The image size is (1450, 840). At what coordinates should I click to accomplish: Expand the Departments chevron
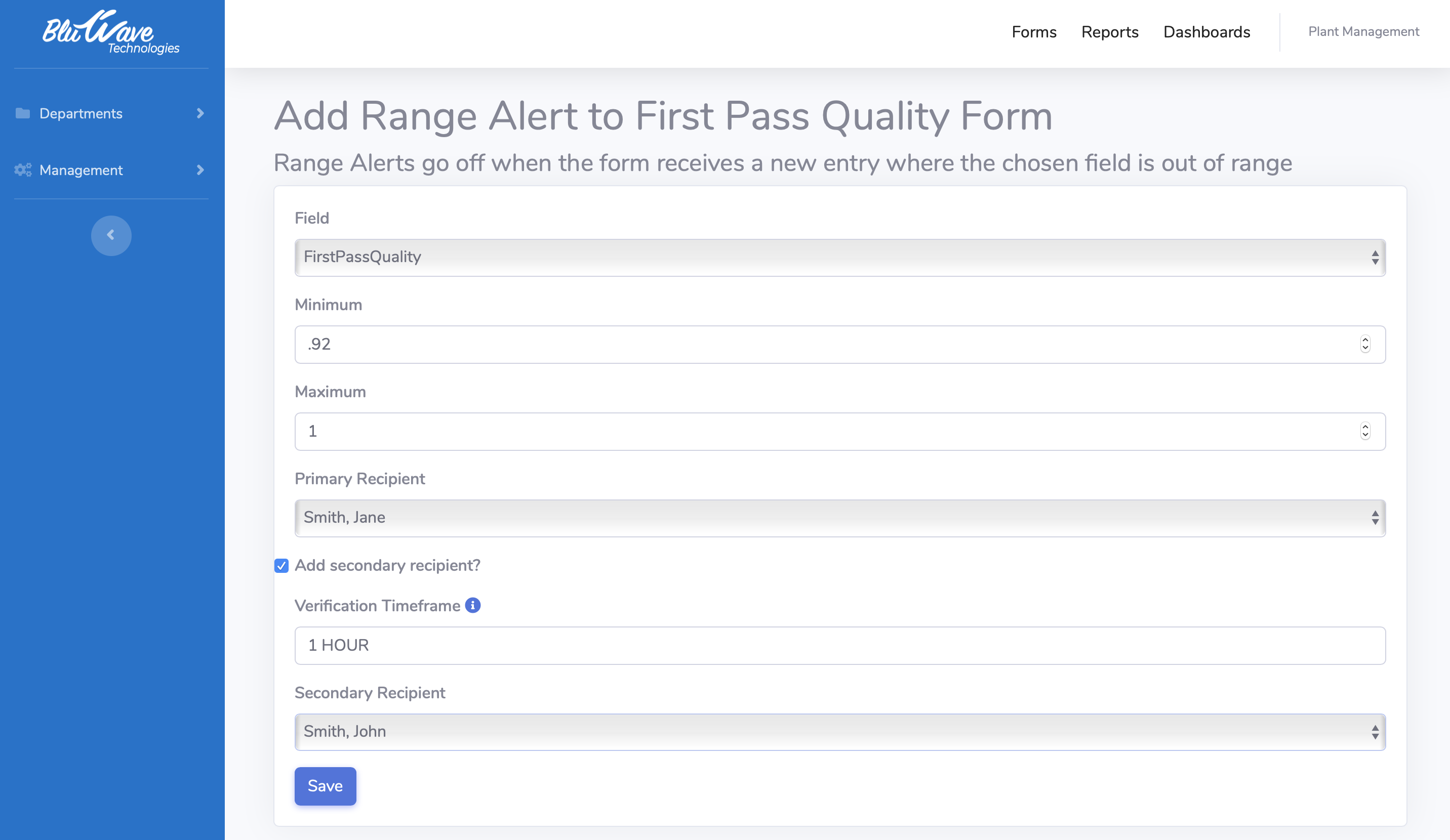[x=200, y=113]
